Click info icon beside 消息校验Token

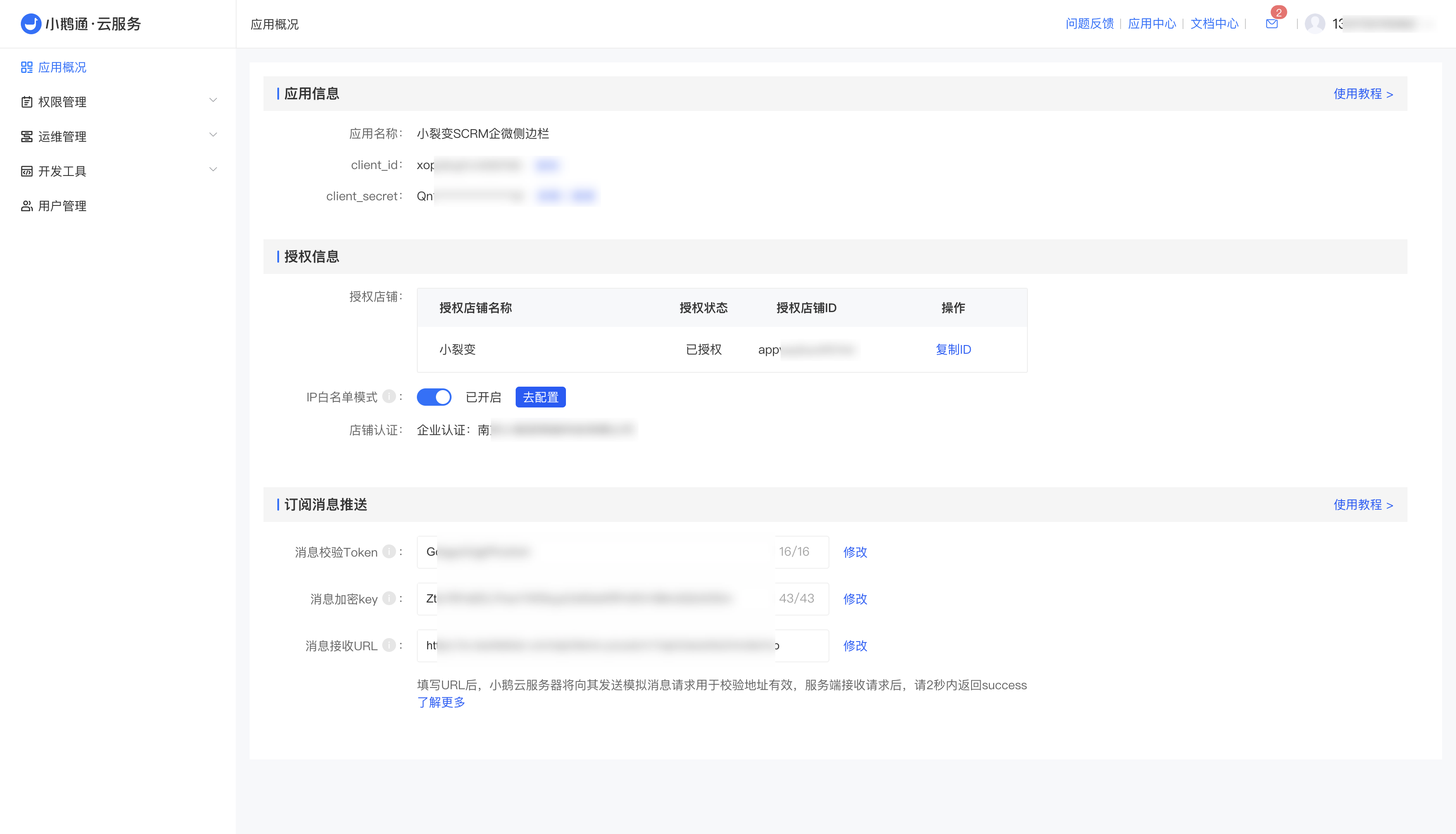pyautogui.click(x=389, y=551)
